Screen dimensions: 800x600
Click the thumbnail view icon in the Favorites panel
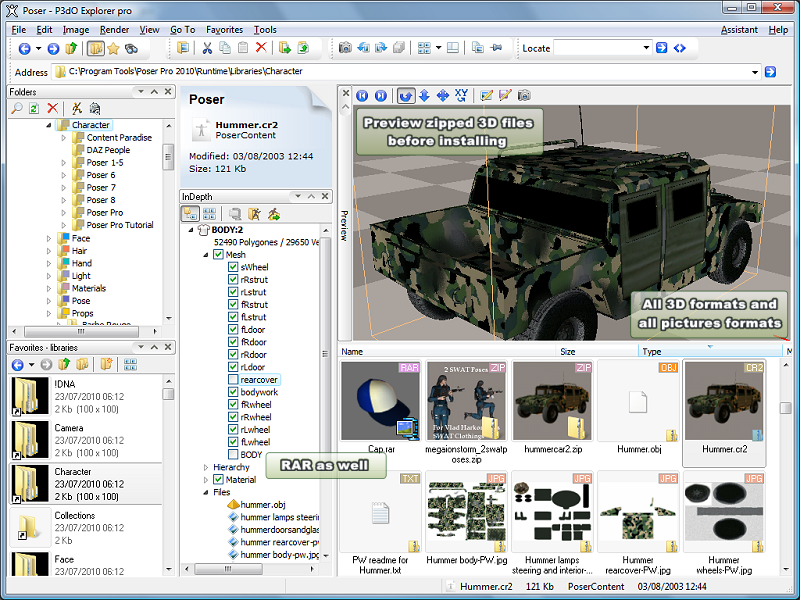tap(130, 364)
